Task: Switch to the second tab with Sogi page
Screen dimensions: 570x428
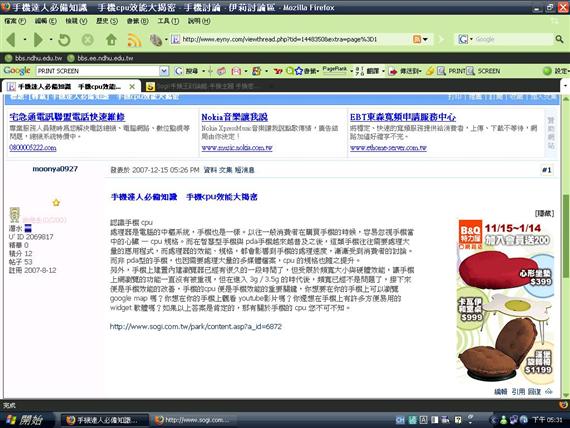Action: pos(204,86)
